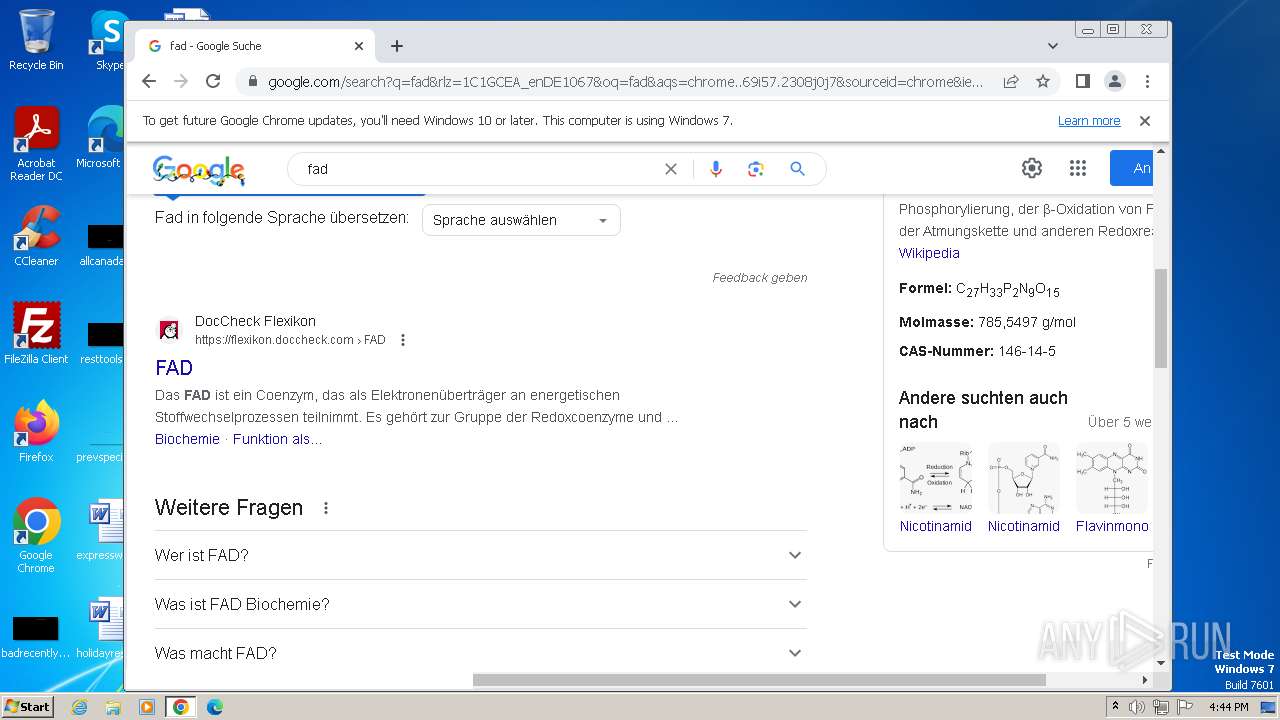
Task: Open CCleaner desktop icon
Action: tap(36, 236)
